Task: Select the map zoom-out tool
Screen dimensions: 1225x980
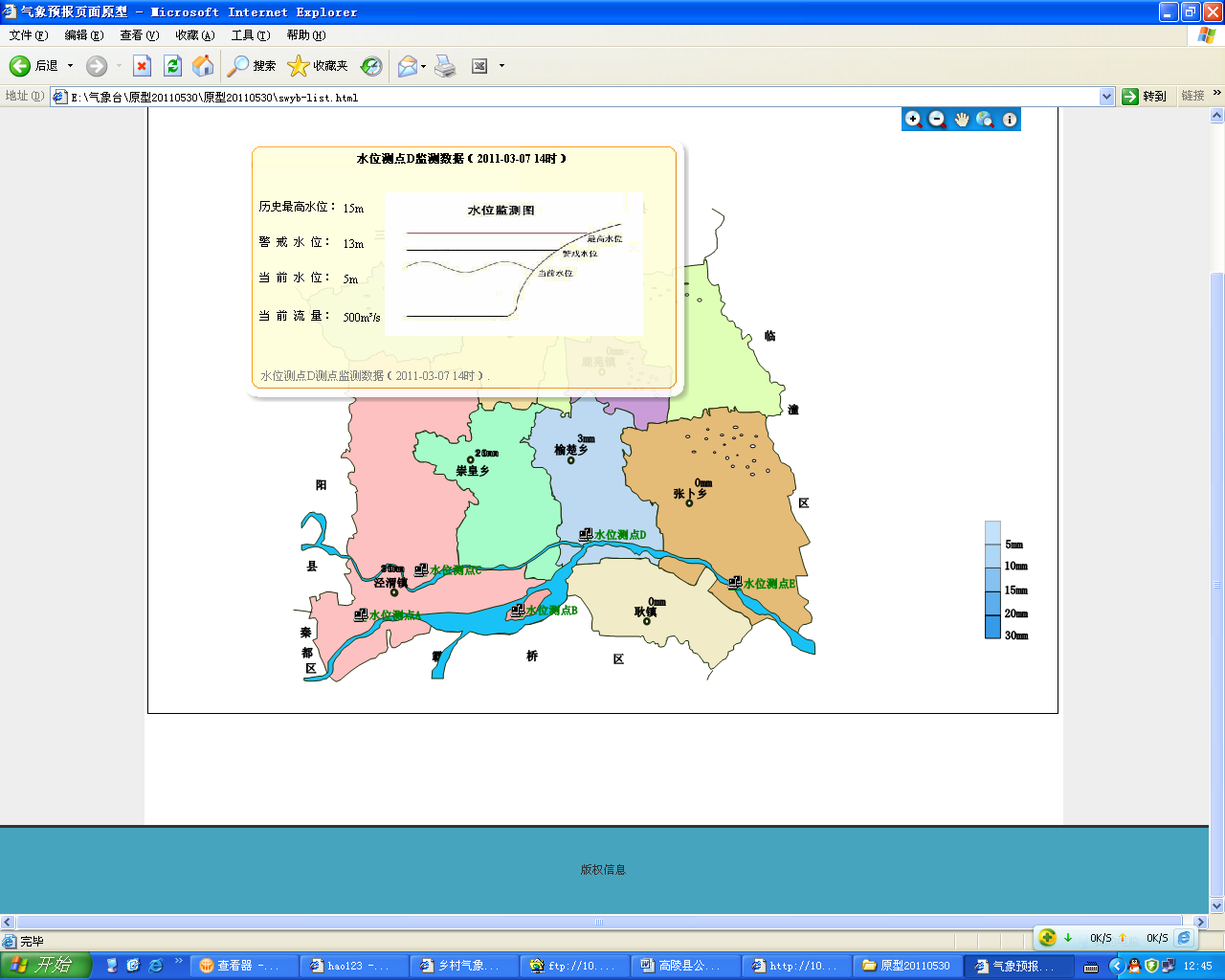Action: [938, 120]
